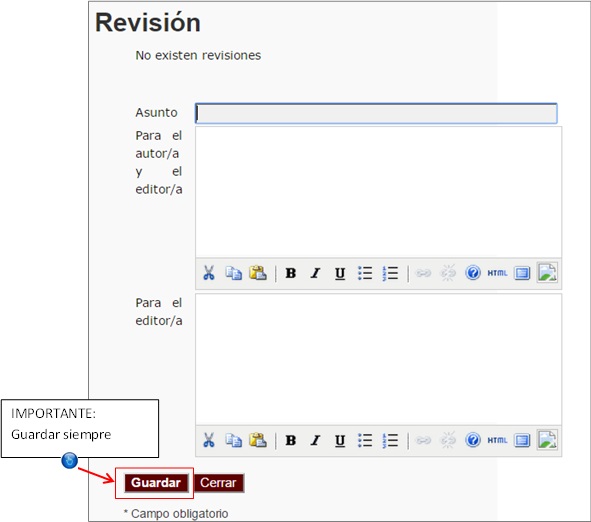Focus the Asunto subject field
The height and width of the screenshot is (522, 591).
pyautogui.click(x=376, y=113)
